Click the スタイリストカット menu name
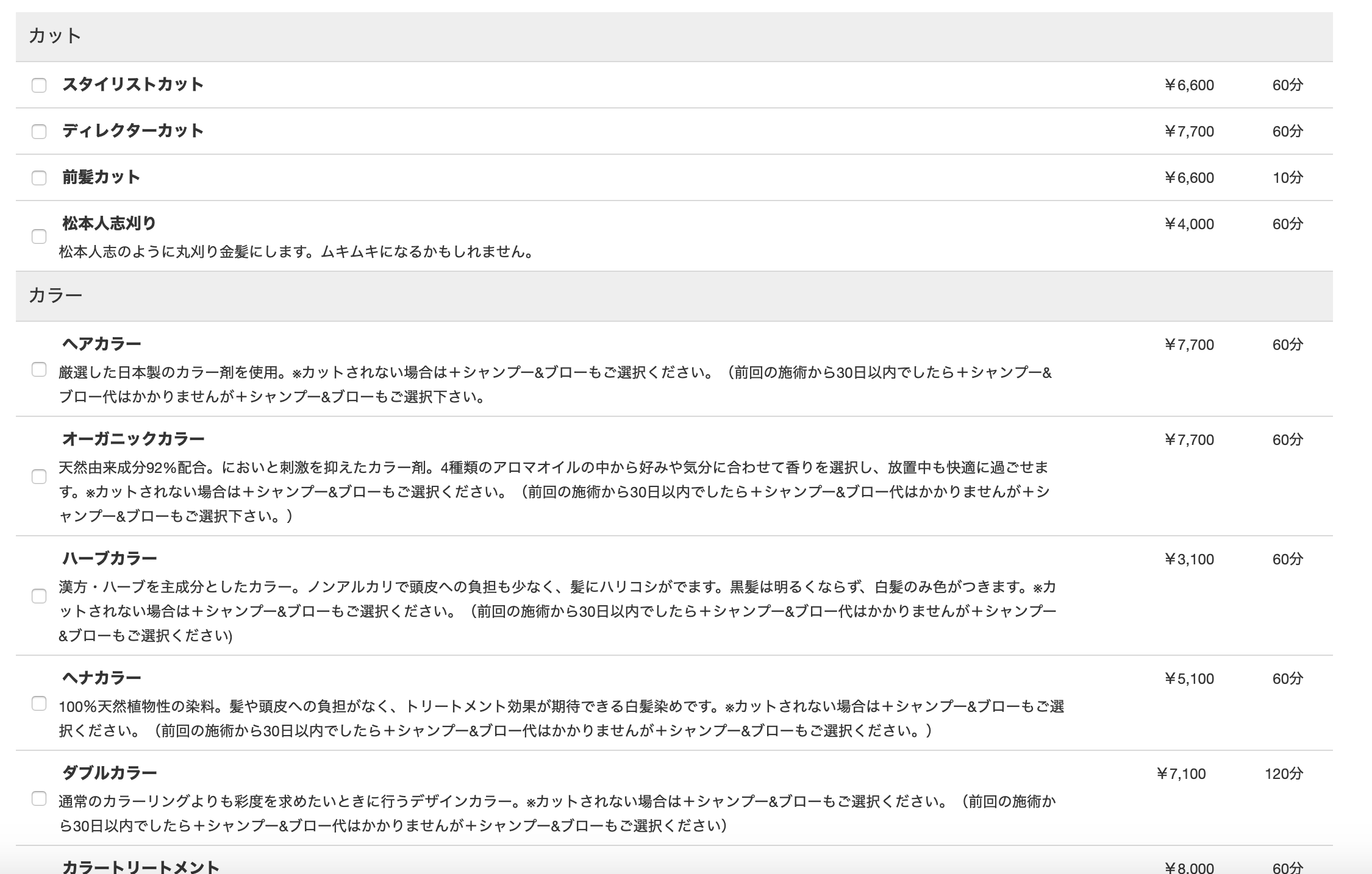 (x=133, y=84)
